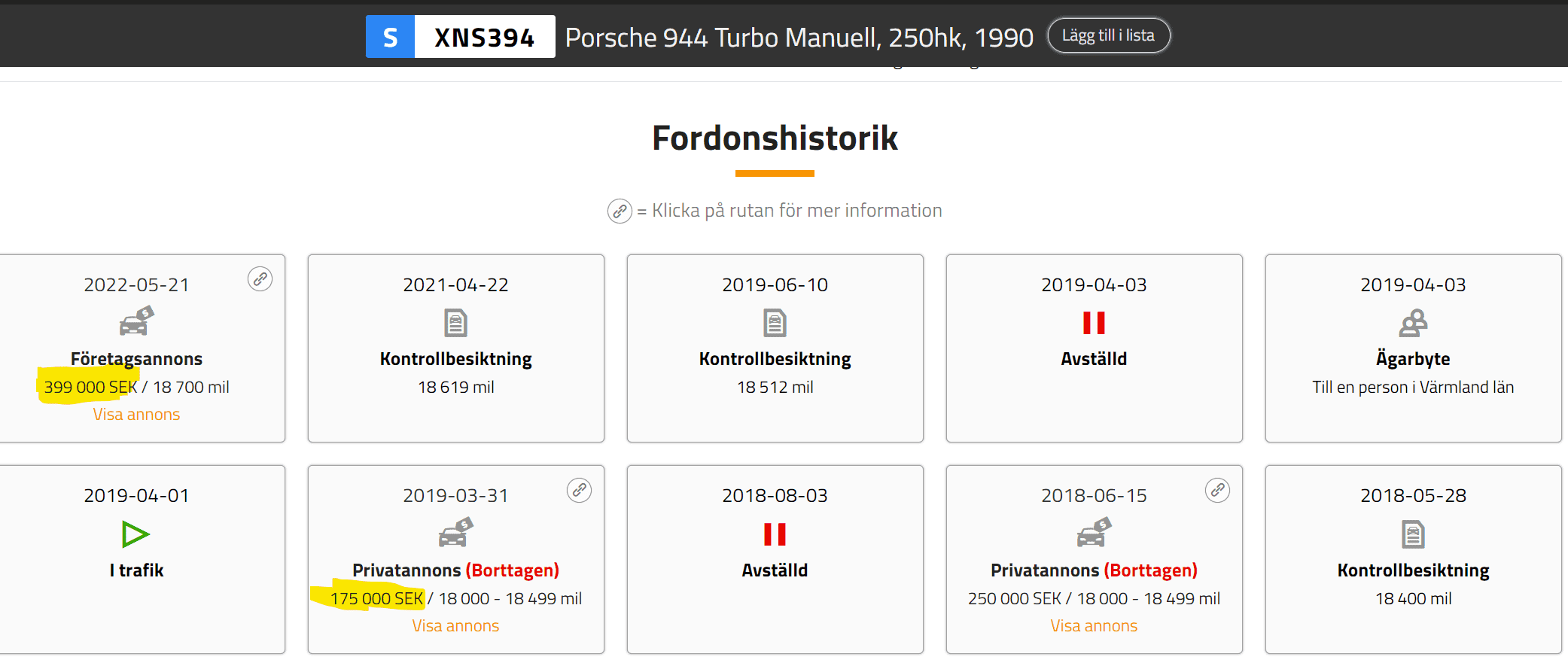Add vehicle with Lägg till i lista button
Screen dimensions: 1568x666
click(x=1109, y=35)
